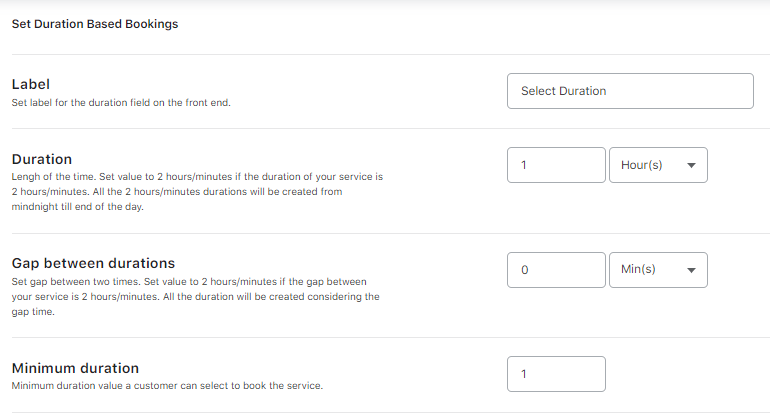Click the Label input containing Select Duration
This screenshot has width=770, height=420.
tap(630, 91)
